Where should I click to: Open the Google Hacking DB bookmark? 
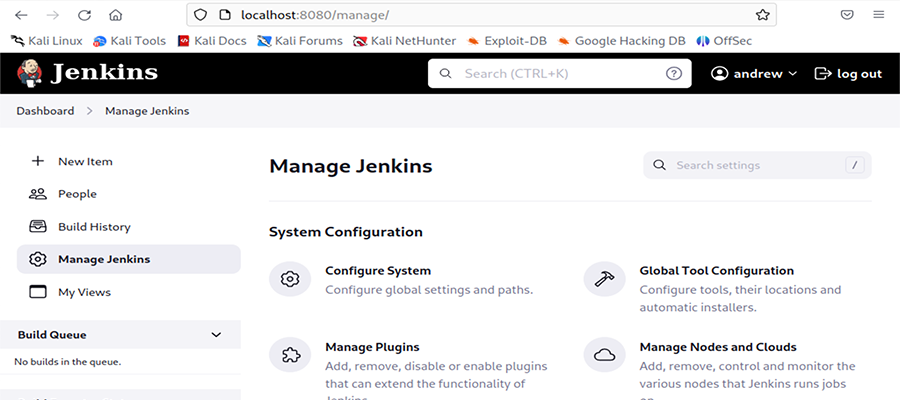(621, 41)
